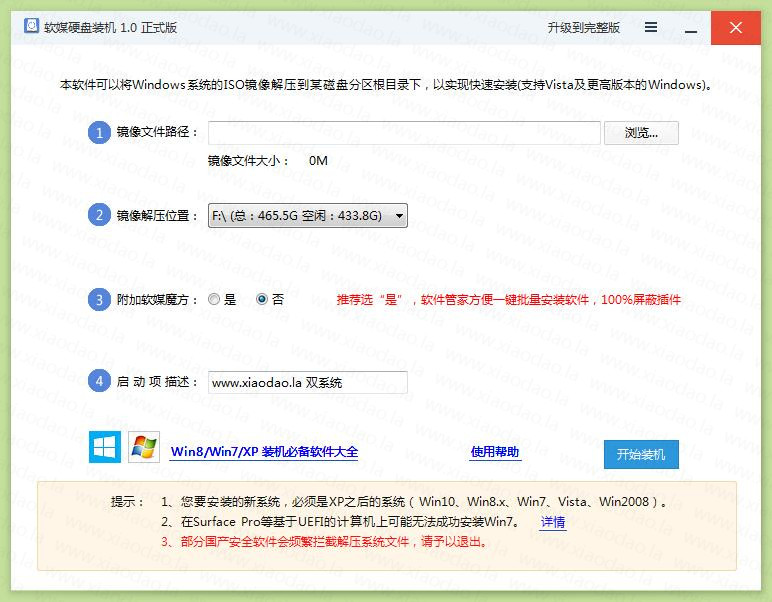Open the 使用帮助 link
The width and height of the screenshot is (772, 602).
point(495,451)
